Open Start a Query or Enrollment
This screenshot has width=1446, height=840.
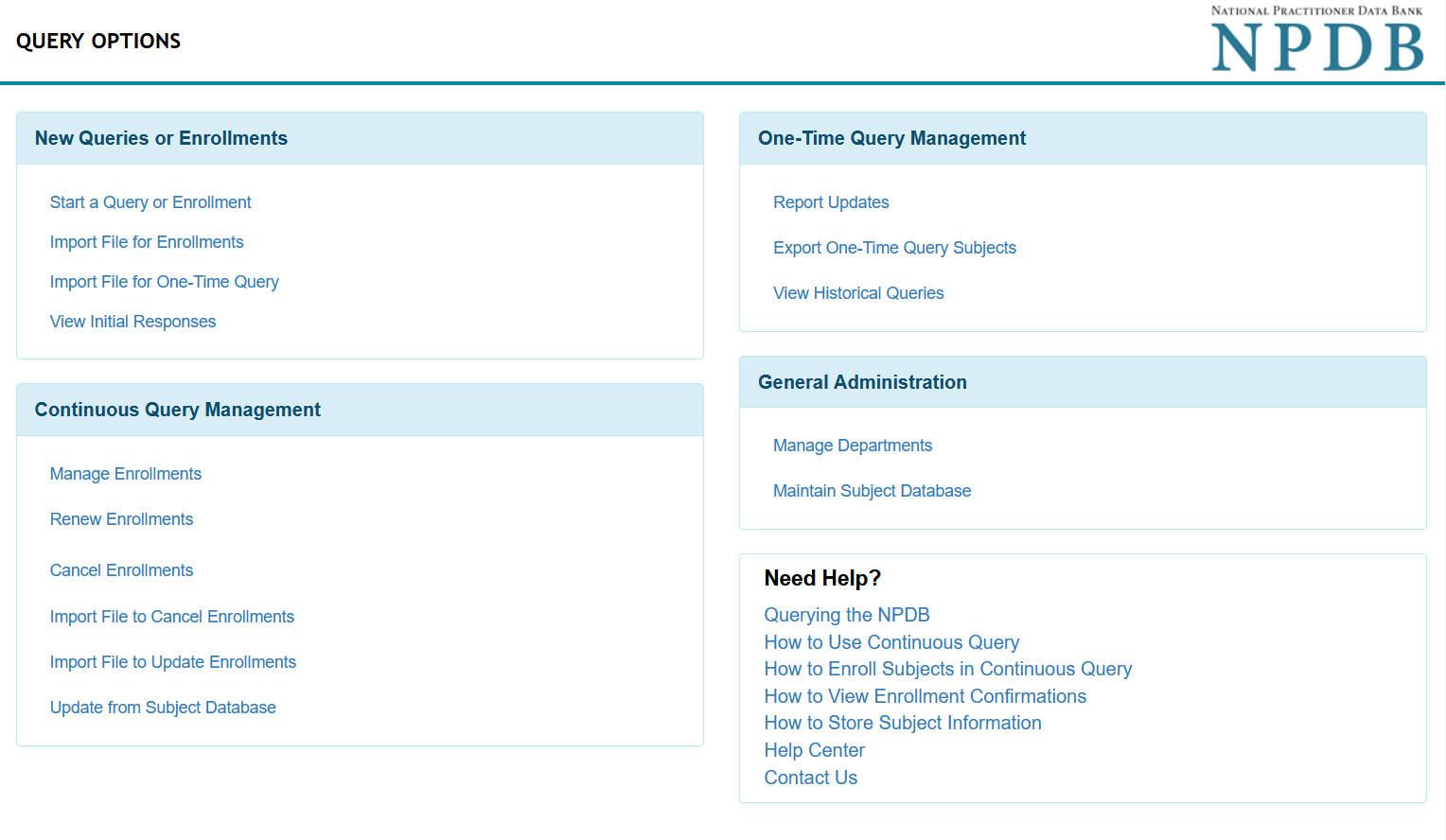pyautogui.click(x=150, y=201)
